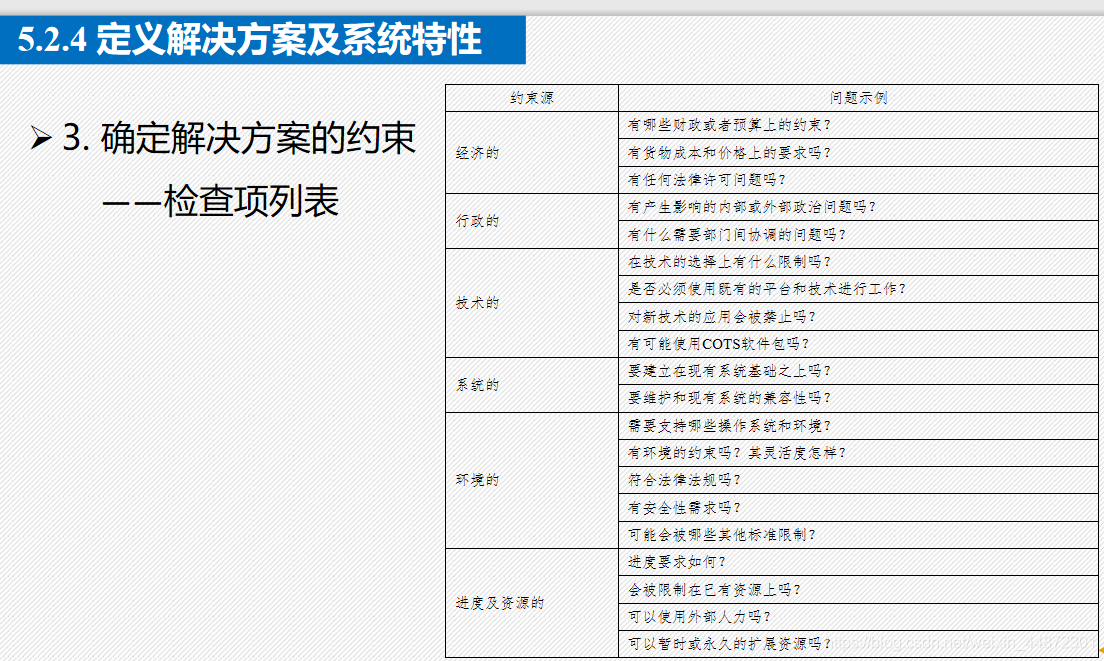
Task: Click the row '在技术的选择上有什么限制吗?'
Action: [858, 263]
